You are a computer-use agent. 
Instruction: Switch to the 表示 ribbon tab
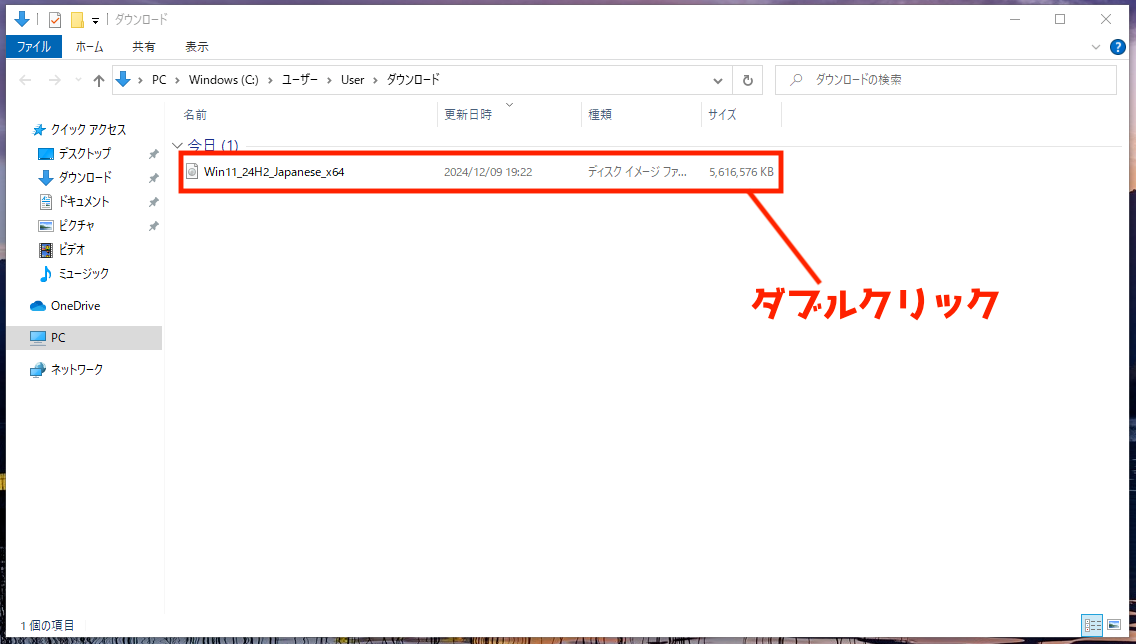[x=196, y=46]
